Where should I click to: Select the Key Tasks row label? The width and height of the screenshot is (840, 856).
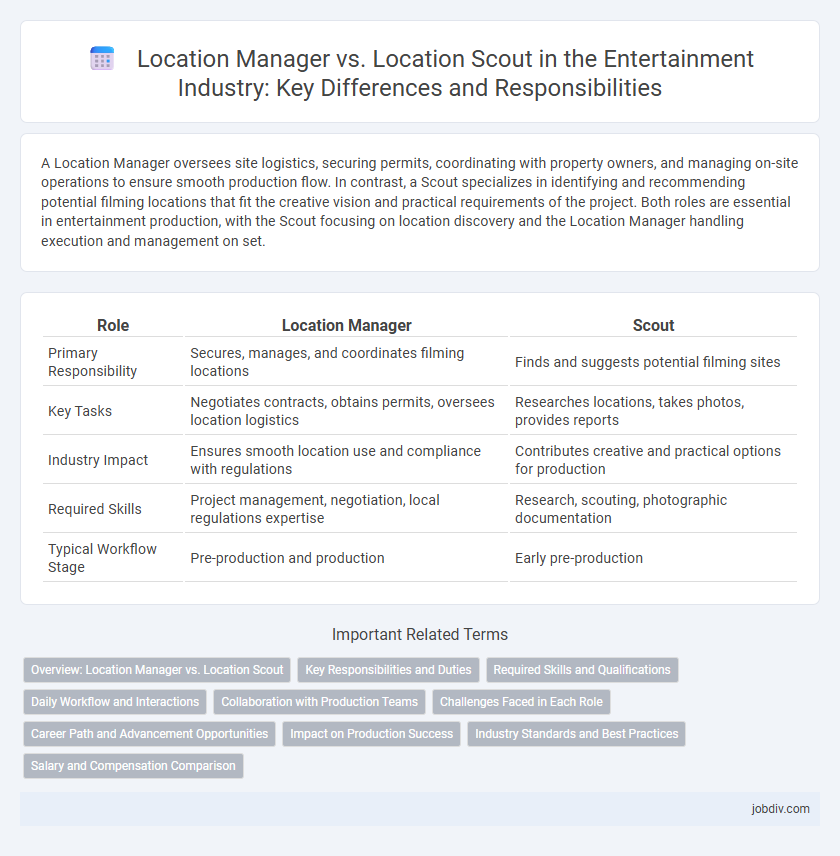tap(113, 411)
